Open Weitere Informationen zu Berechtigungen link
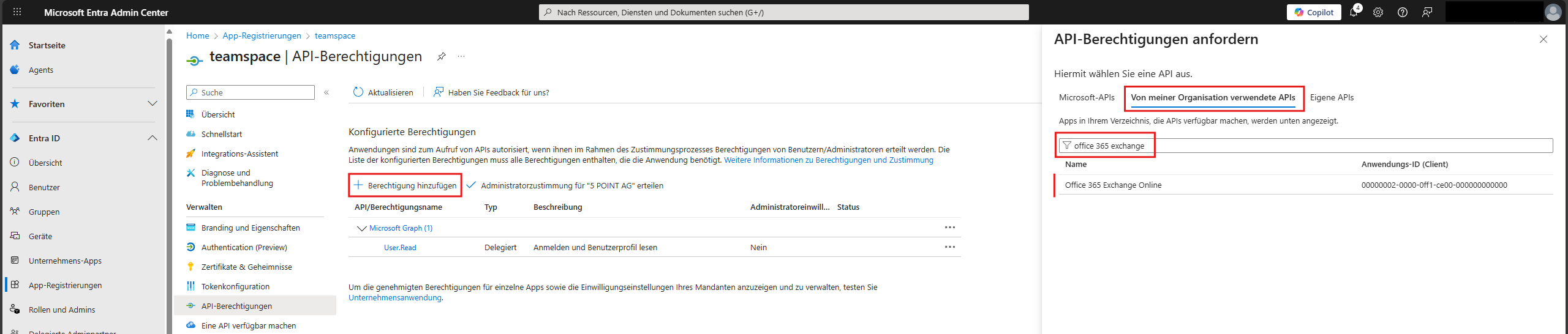 (x=828, y=160)
